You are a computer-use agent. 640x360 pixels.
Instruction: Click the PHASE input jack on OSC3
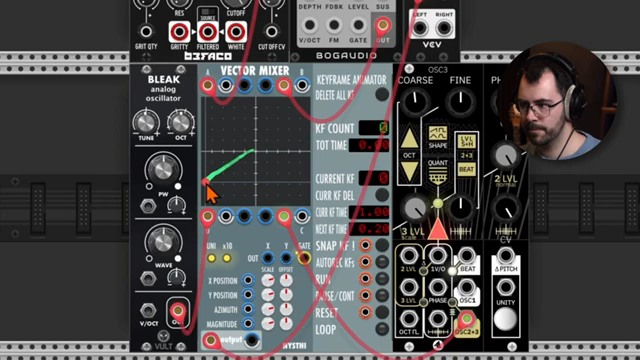pyautogui.click(x=438, y=287)
